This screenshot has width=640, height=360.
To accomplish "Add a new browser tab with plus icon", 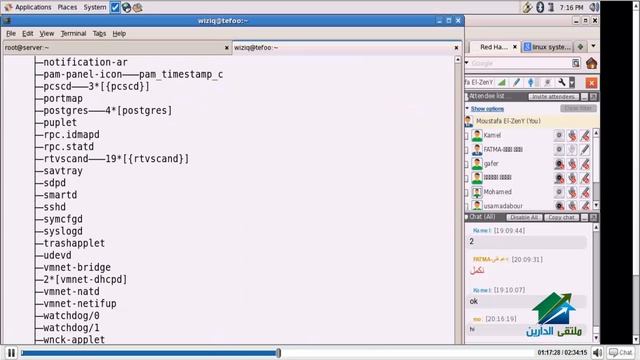I will click(580, 47).
